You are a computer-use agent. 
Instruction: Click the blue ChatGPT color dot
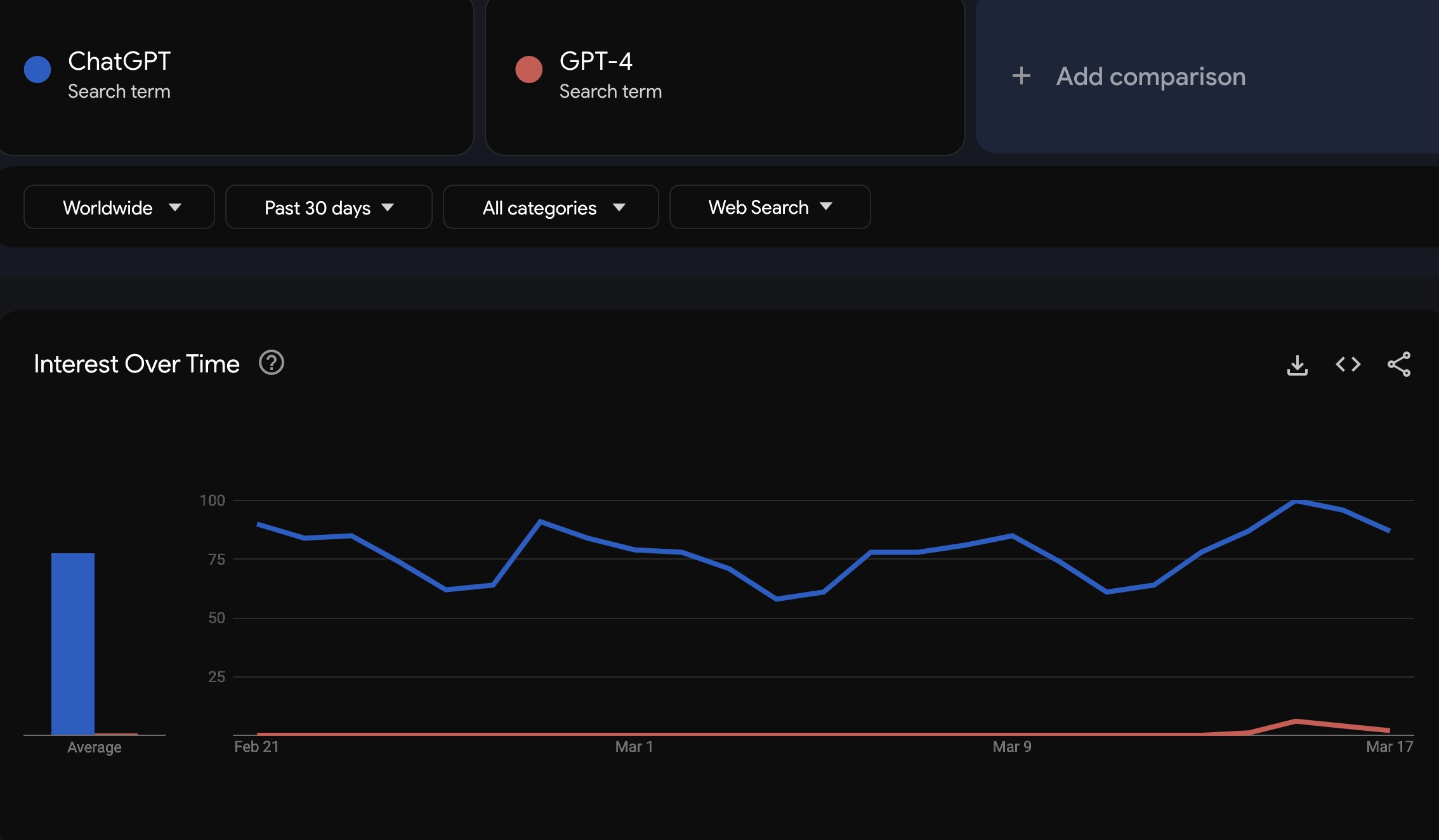(x=37, y=69)
